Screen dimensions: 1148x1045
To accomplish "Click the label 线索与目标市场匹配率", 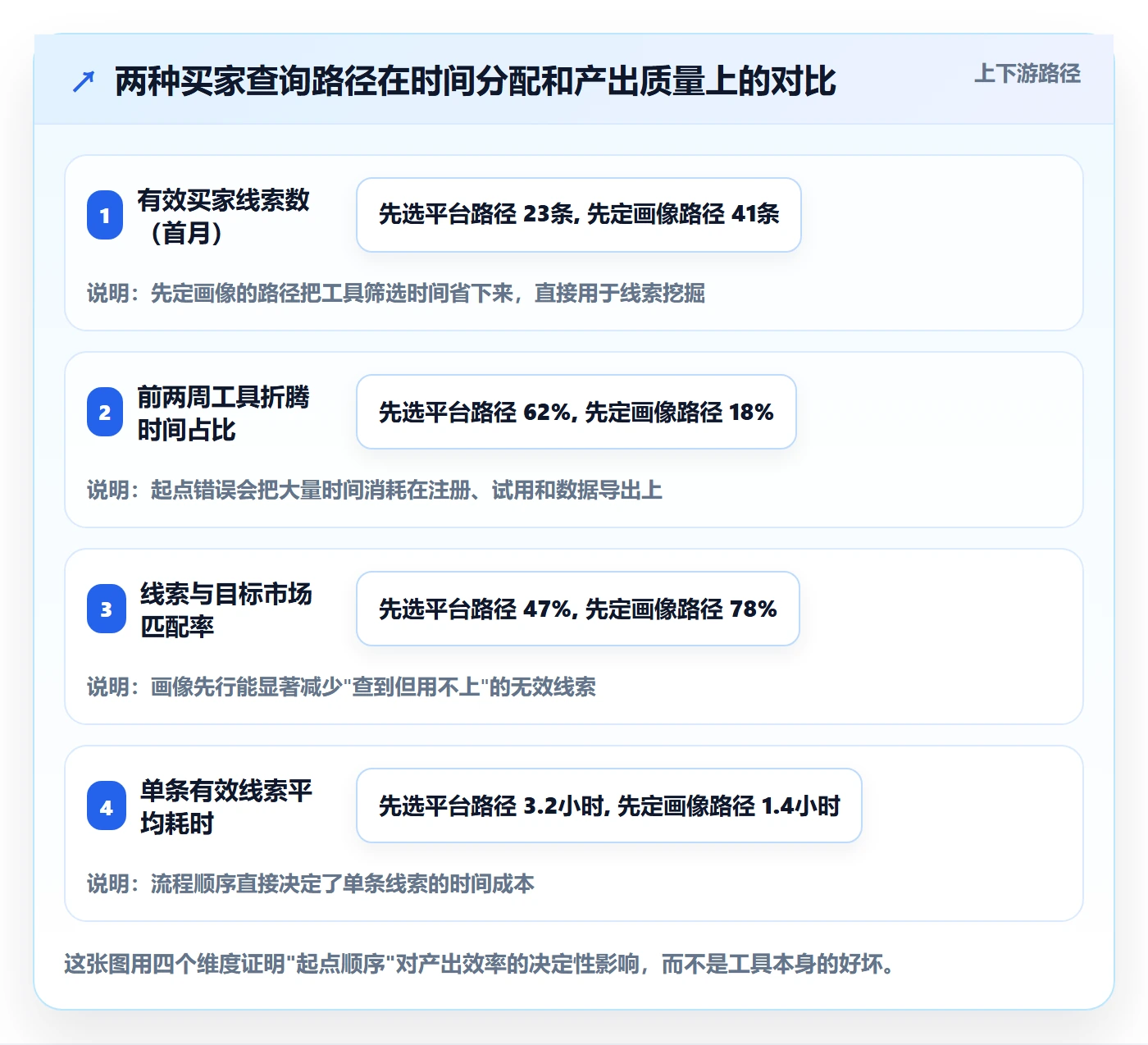I will (x=226, y=609).
